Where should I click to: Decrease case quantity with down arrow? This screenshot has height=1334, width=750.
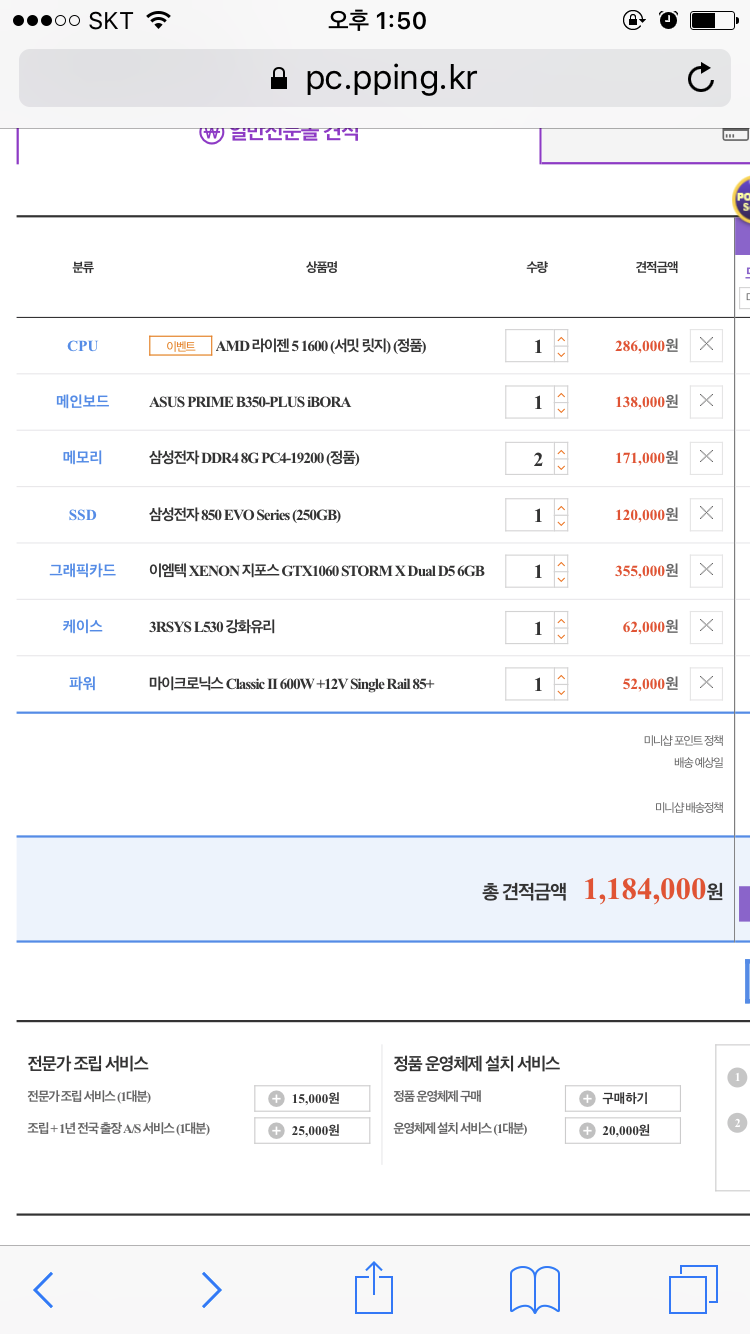[x=561, y=636]
